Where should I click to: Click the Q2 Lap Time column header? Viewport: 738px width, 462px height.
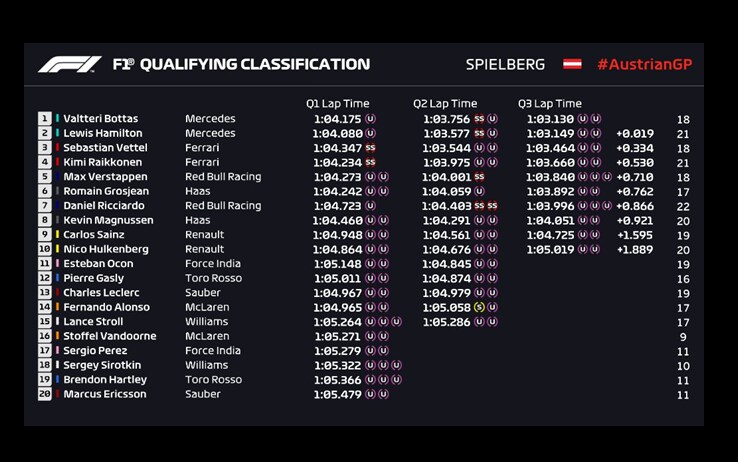pyautogui.click(x=445, y=104)
